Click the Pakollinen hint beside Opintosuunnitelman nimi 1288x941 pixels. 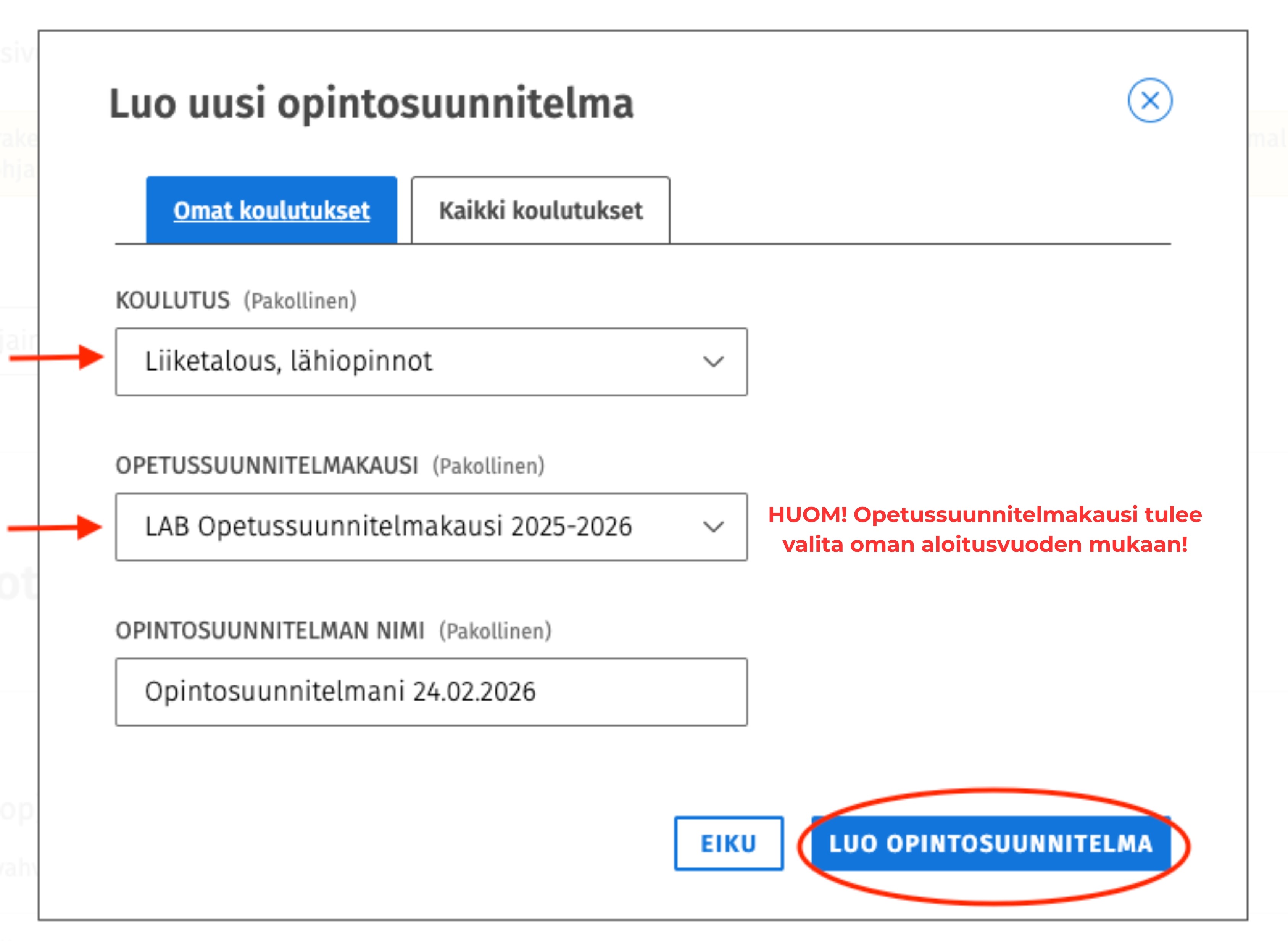(x=495, y=630)
